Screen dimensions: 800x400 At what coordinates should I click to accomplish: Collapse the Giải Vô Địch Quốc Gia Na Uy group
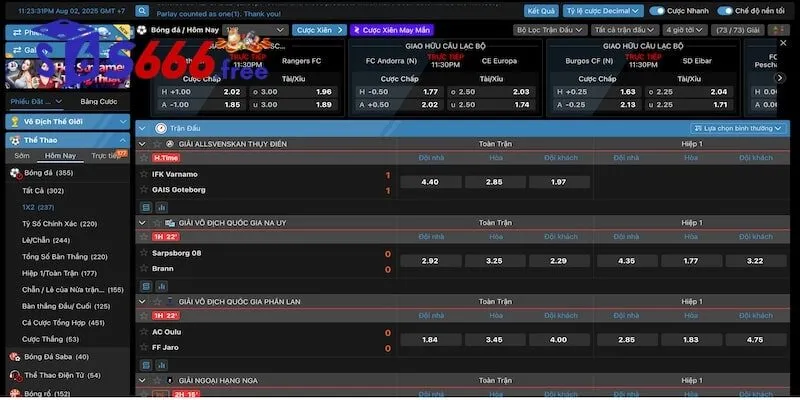point(143,222)
